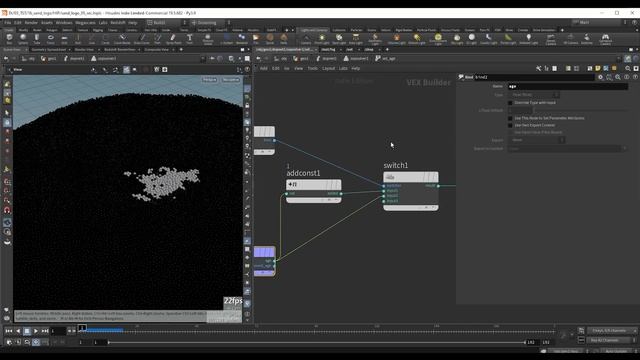The width and height of the screenshot is (640, 360).
Task: Click the find node magnifier in network editor
Action: click(x=628, y=69)
